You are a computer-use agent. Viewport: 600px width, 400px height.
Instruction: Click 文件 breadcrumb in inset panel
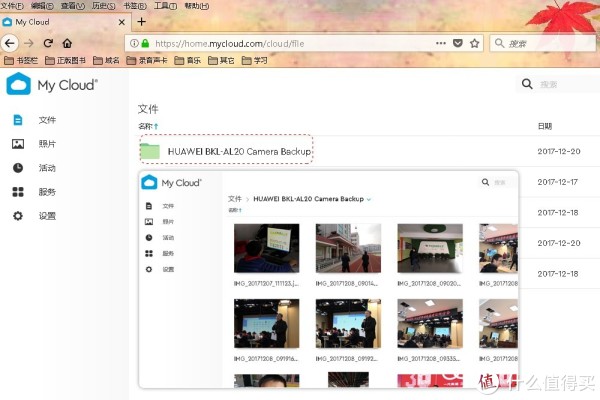235,199
